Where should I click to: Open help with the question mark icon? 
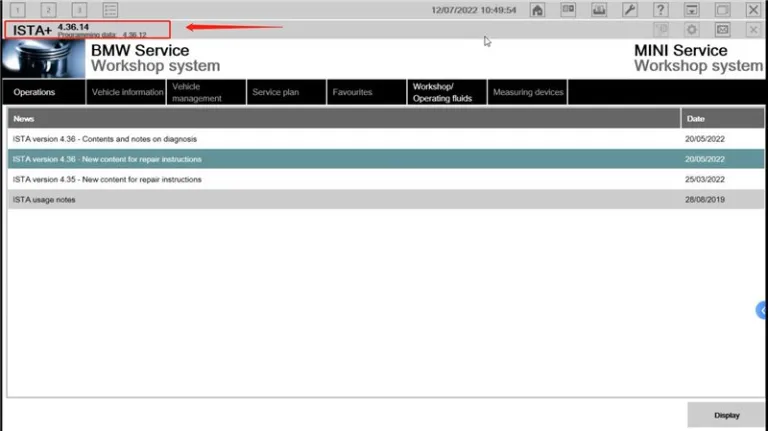point(660,10)
